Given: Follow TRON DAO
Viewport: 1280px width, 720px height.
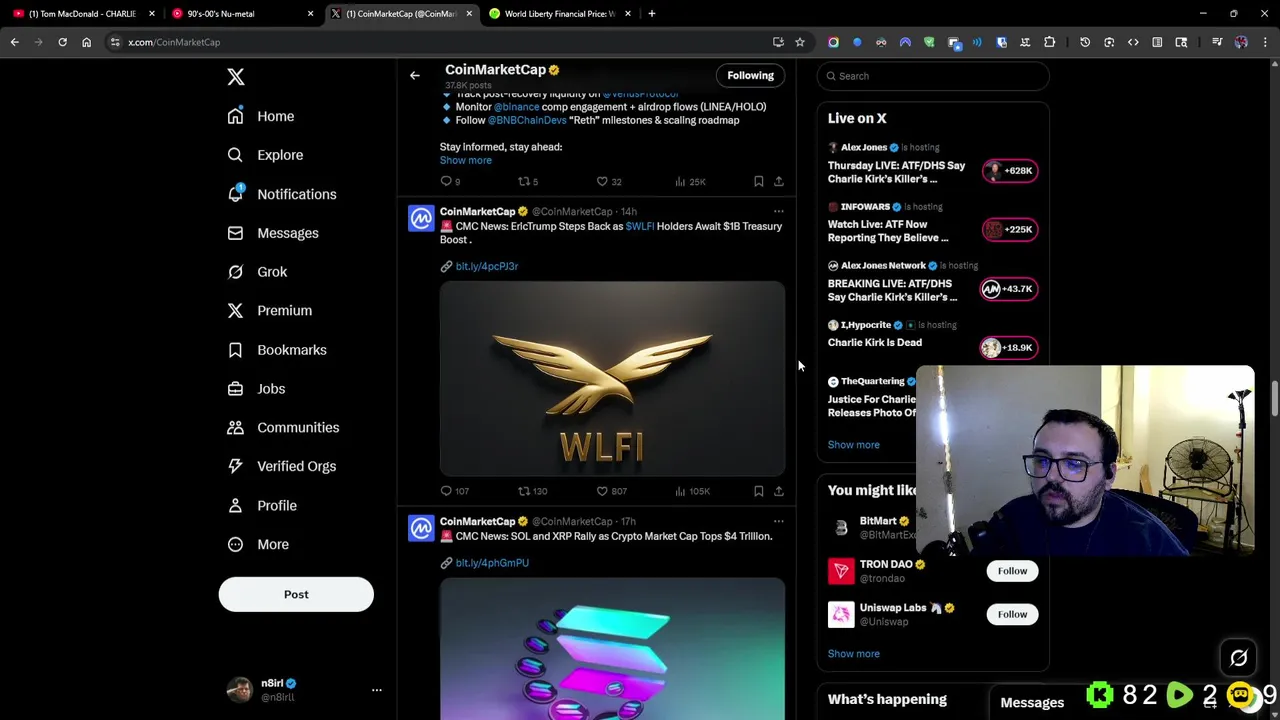Looking at the screenshot, I should 1012,571.
